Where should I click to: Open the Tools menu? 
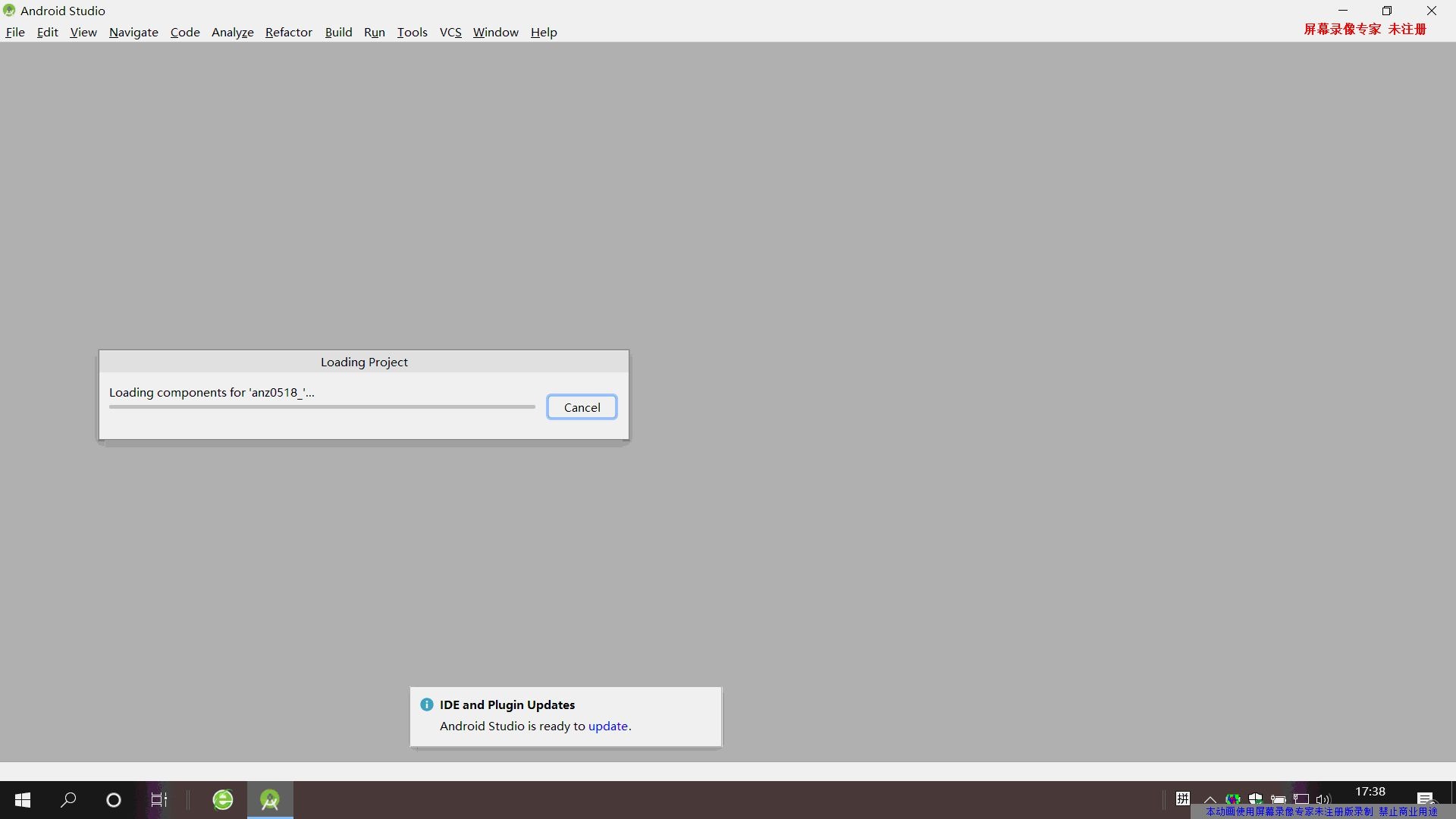[411, 32]
